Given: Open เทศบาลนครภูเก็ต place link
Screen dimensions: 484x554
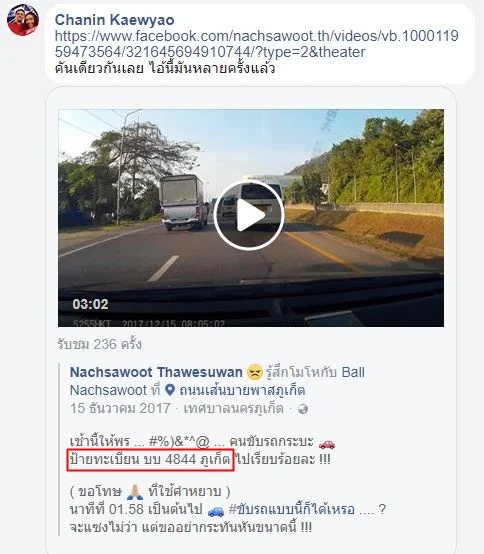Looking at the screenshot, I should [x=234, y=408].
